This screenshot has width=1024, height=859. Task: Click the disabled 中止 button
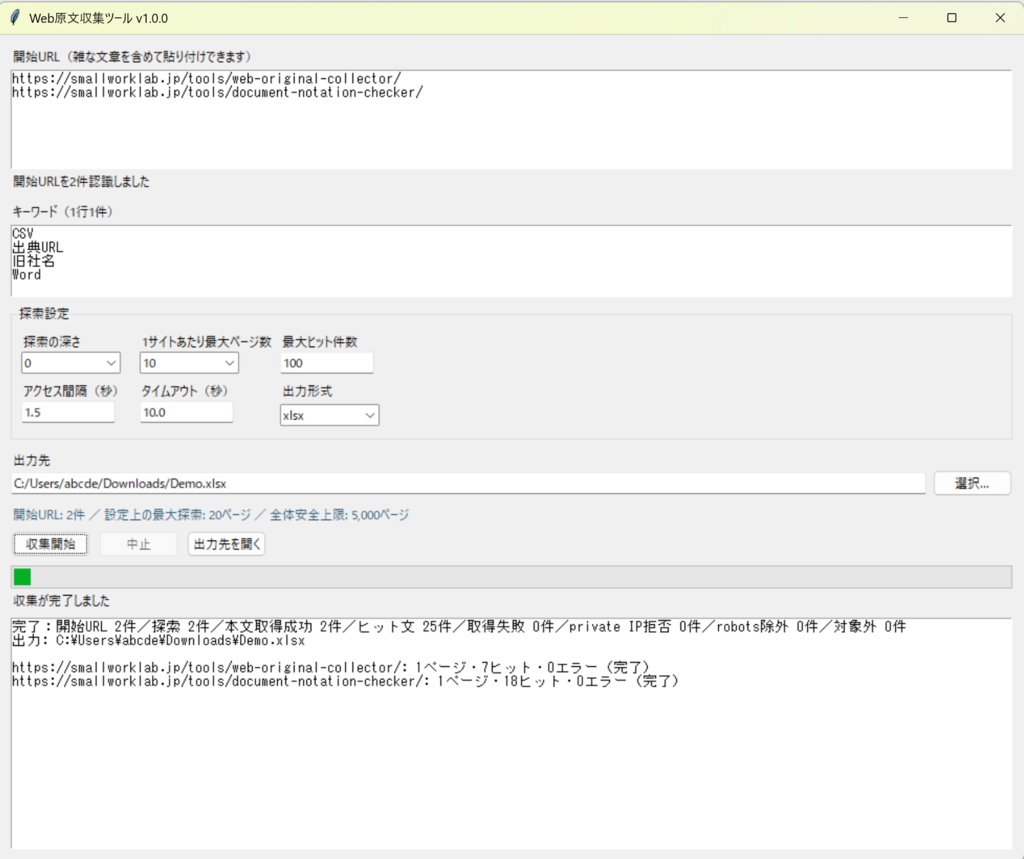coord(138,543)
